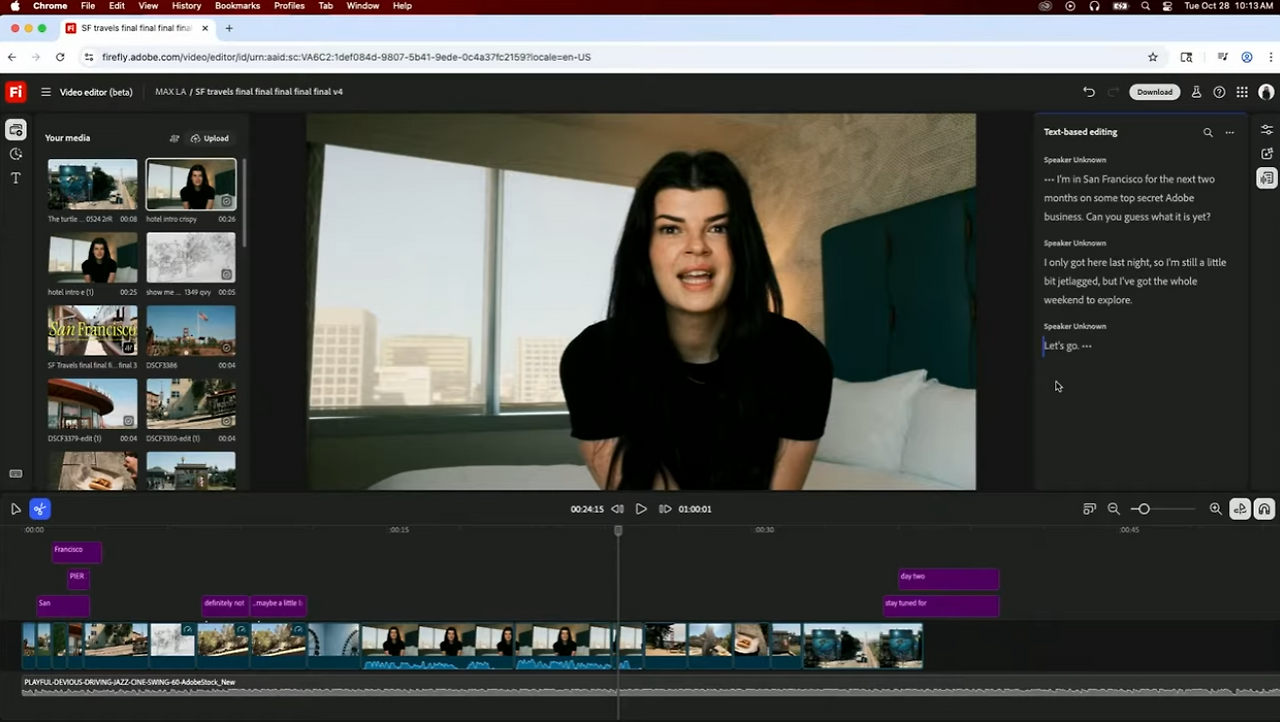Viewport: 1280px width, 722px height.
Task: Select the selection arrow tool in timeline
Action: 16,509
